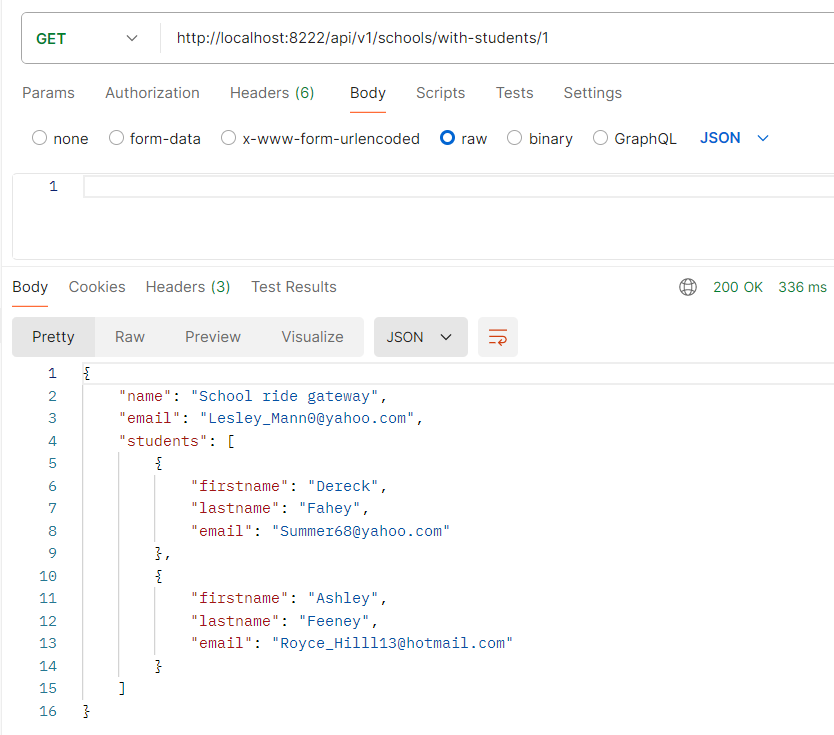Click the 336 ms response time
Image resolution: width=834 pixels, height=735 pixels.
point(802,287)
